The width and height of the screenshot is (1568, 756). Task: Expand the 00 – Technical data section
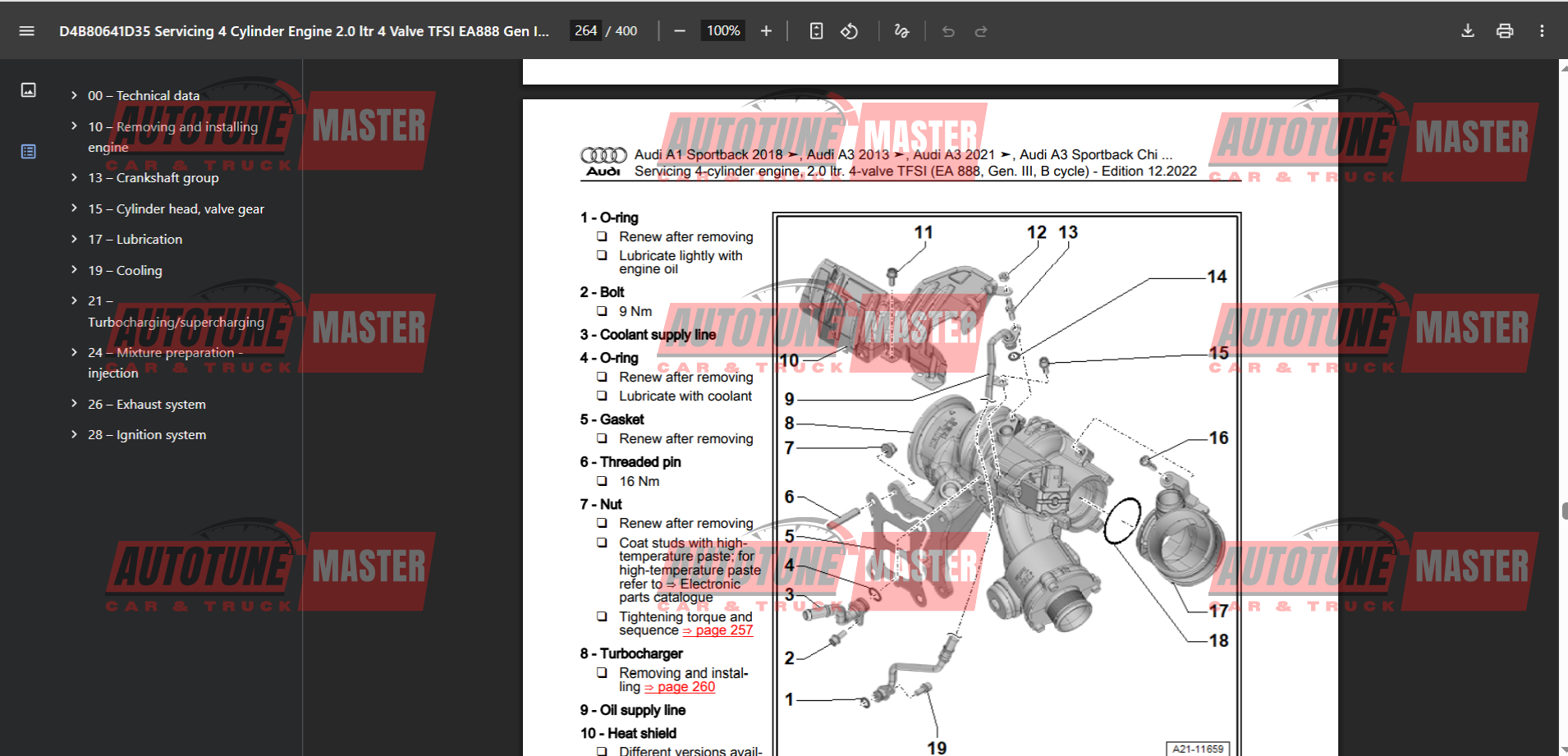pyautogui.click(x=74, y=95)
